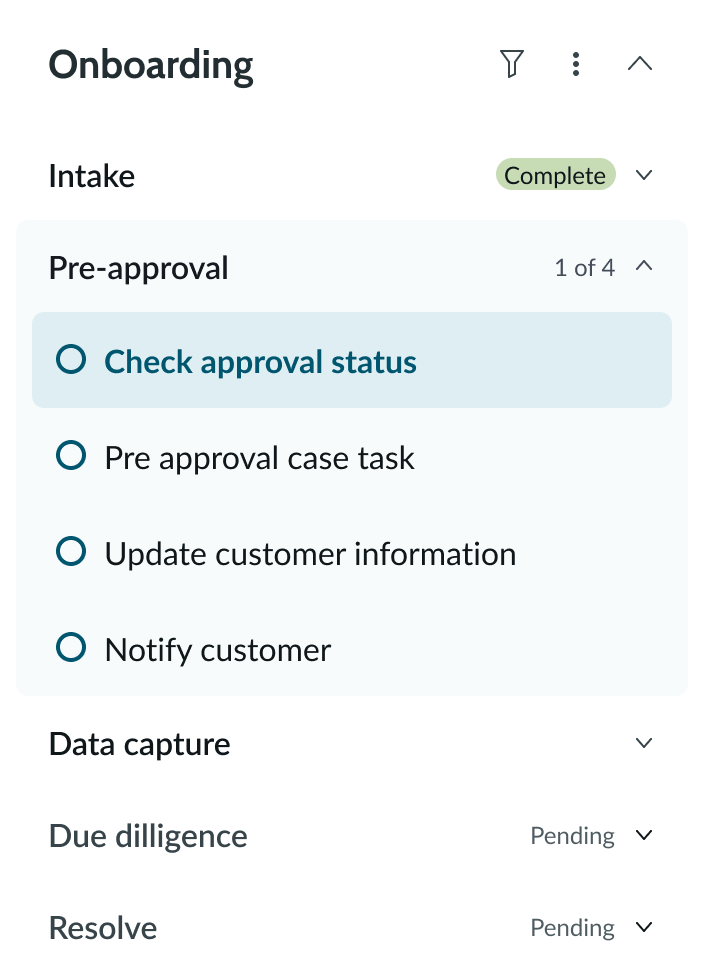Screen dimensions: 704x972
Task: Open the filter options
Action: 511,64
